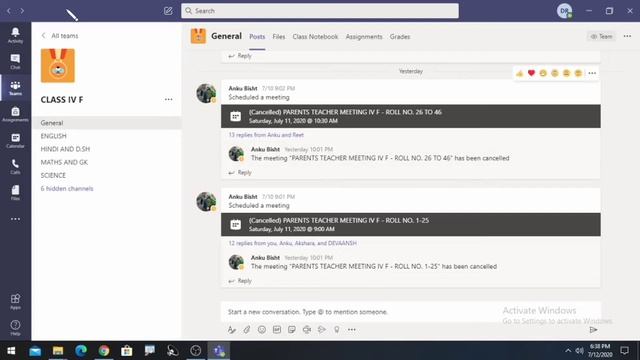Insert a GIF
The height and width of the screenshot is (360, 640).
277,329
